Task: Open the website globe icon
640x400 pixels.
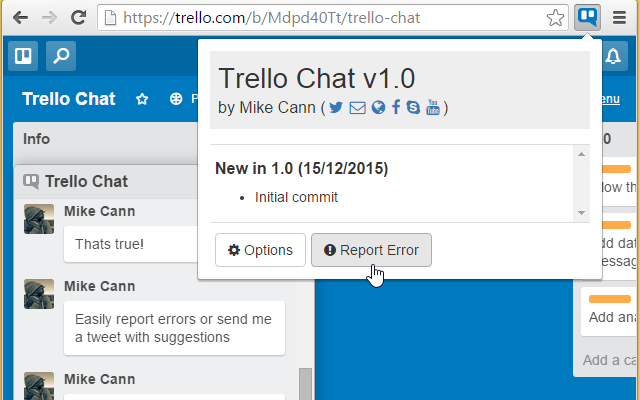Action: [377, 108]
